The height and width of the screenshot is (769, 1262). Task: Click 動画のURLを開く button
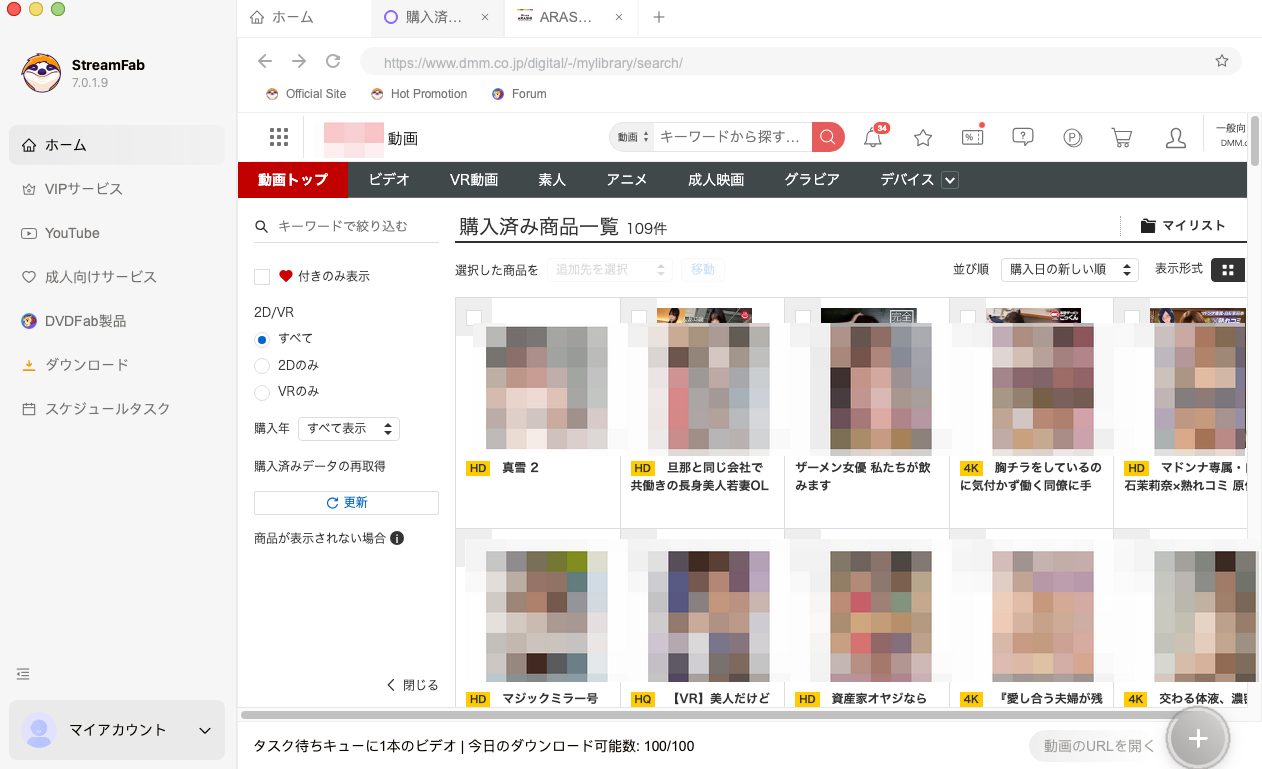point(1099,746)
